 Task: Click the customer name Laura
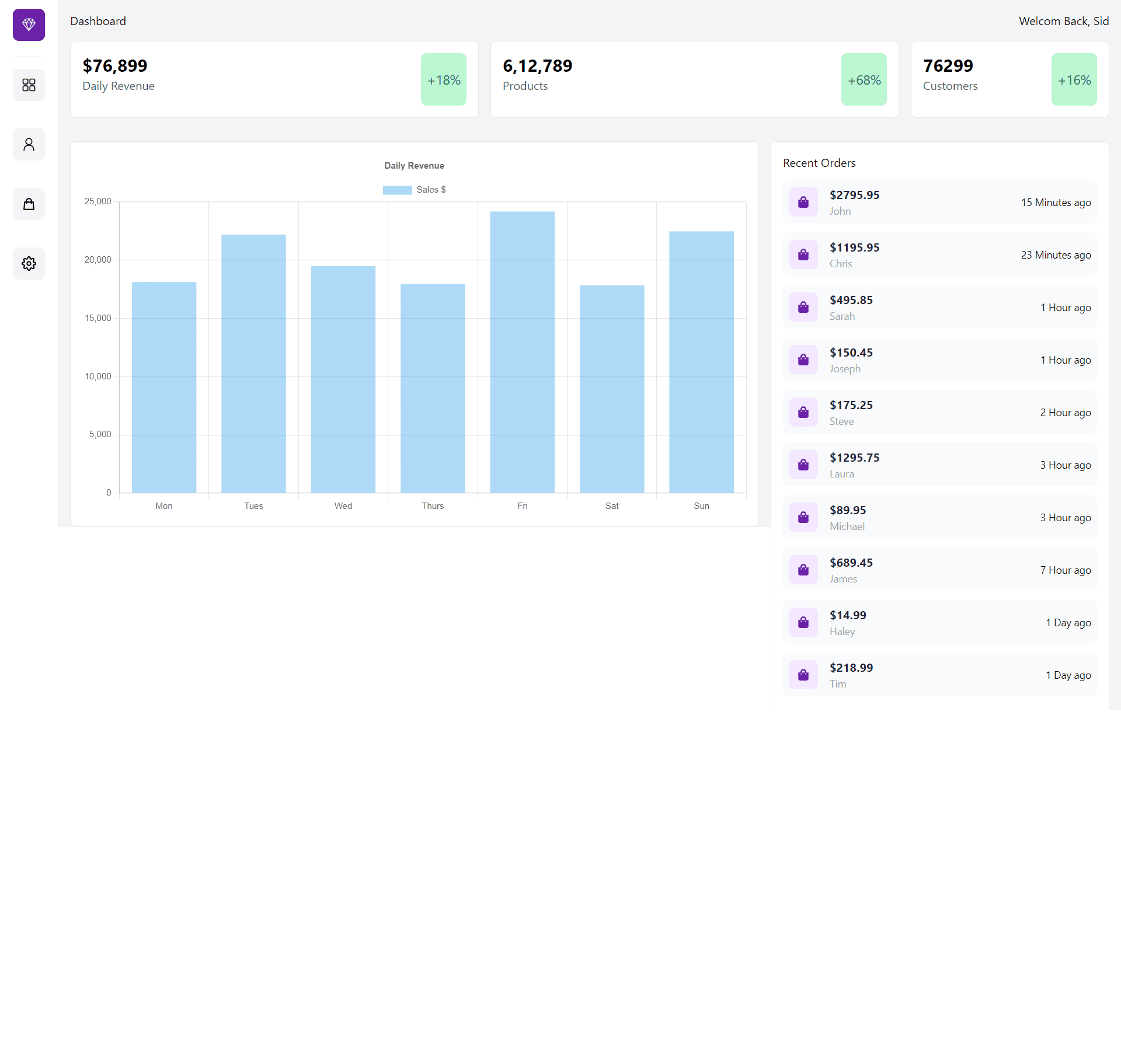pos(842,474)
